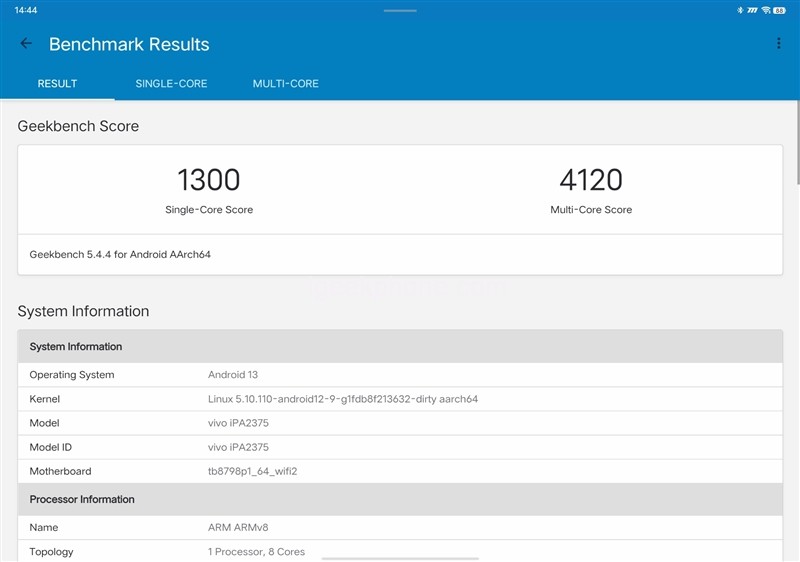The image size is (800, 562).
Task: Tap the slanted-bars icon beside Bluetooth
Action: pyautogui.click(x=752, y=10)
